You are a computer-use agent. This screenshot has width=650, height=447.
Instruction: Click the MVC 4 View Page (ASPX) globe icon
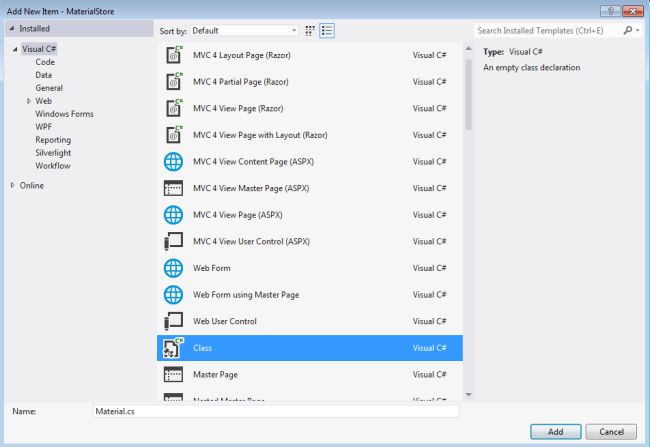tap(173, 215)
